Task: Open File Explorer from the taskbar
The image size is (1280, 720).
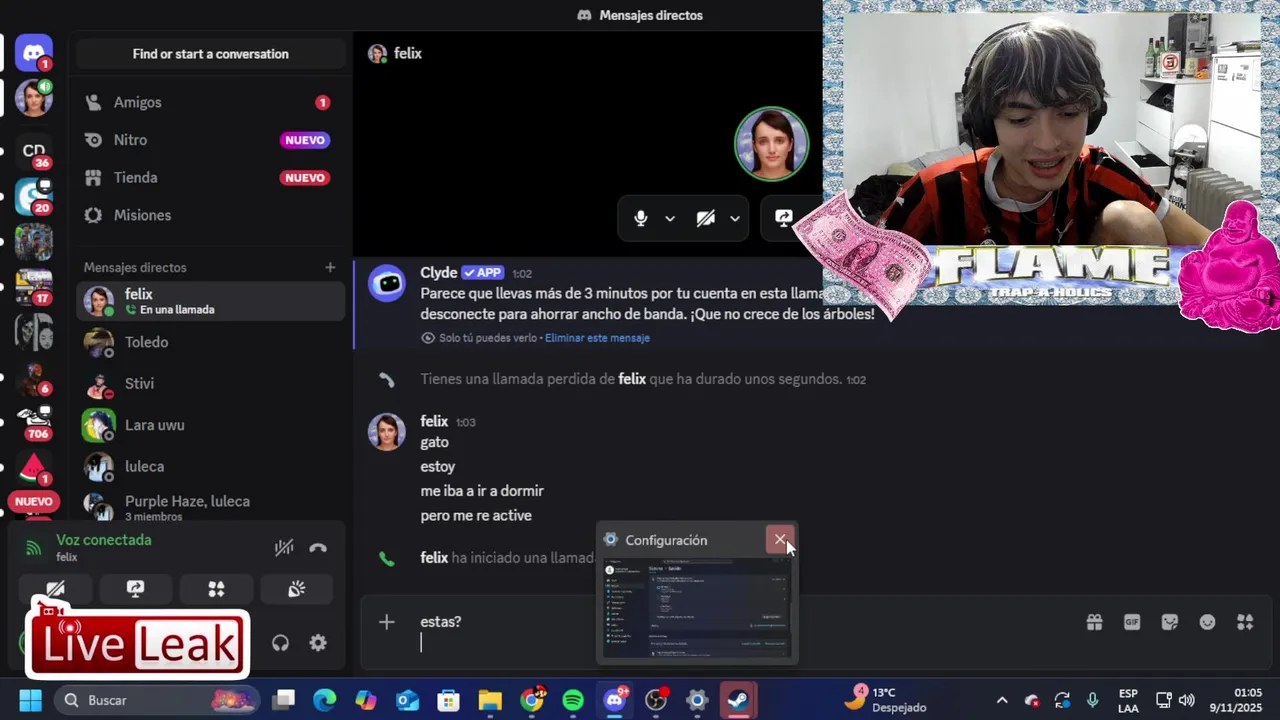Action: click(490, 700)
